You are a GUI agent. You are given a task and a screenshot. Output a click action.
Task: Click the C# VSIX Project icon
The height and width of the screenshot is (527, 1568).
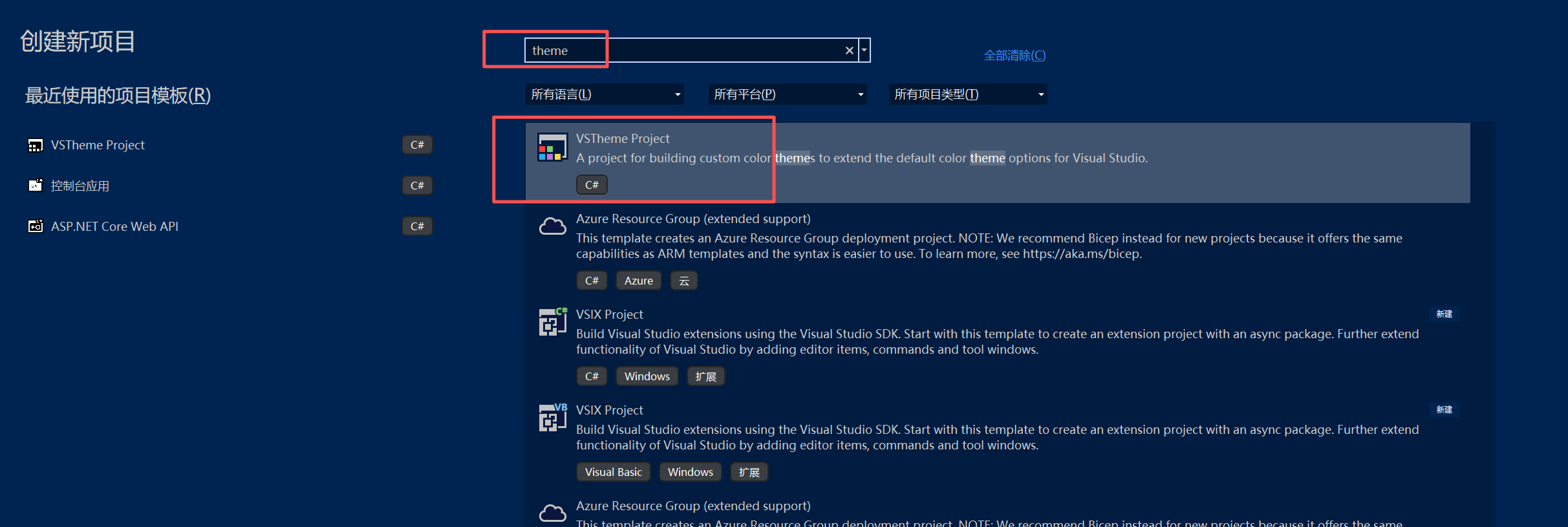click(x=553, y=321)
